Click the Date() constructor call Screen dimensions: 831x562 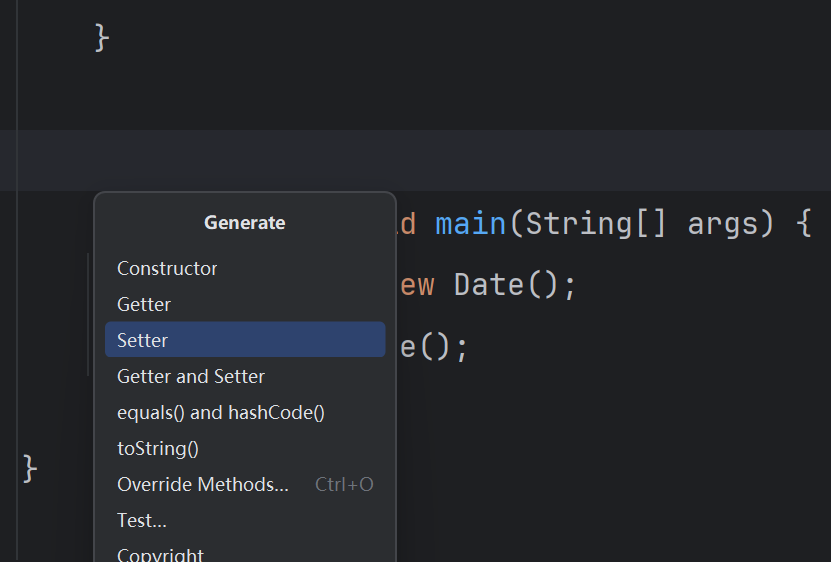(x=507, y=285)
